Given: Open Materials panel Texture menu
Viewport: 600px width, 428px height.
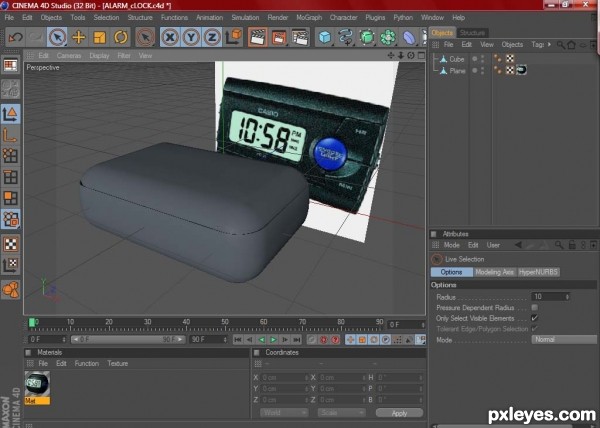Looking at the screenshot, I should 117,363.
